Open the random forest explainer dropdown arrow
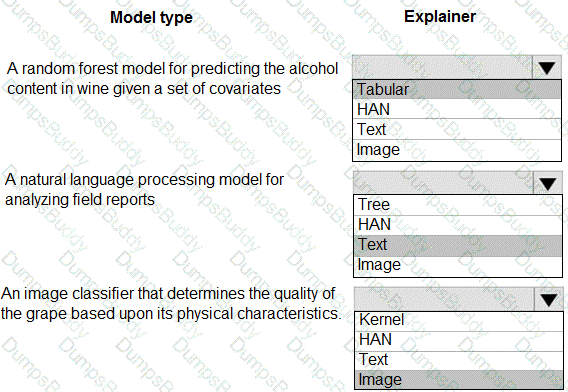 (x=547, y=67)
